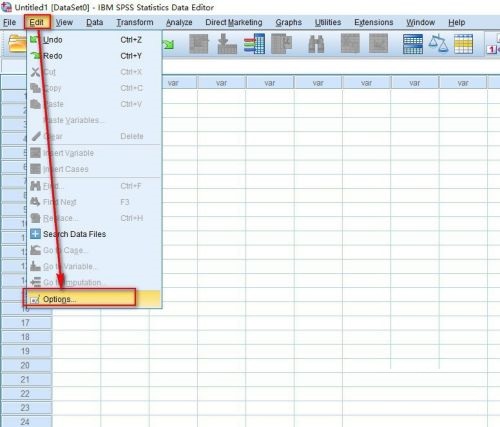Click the Go to Case toolbar icon
Viewport: 500px width, 427px height.
(199, 44)
